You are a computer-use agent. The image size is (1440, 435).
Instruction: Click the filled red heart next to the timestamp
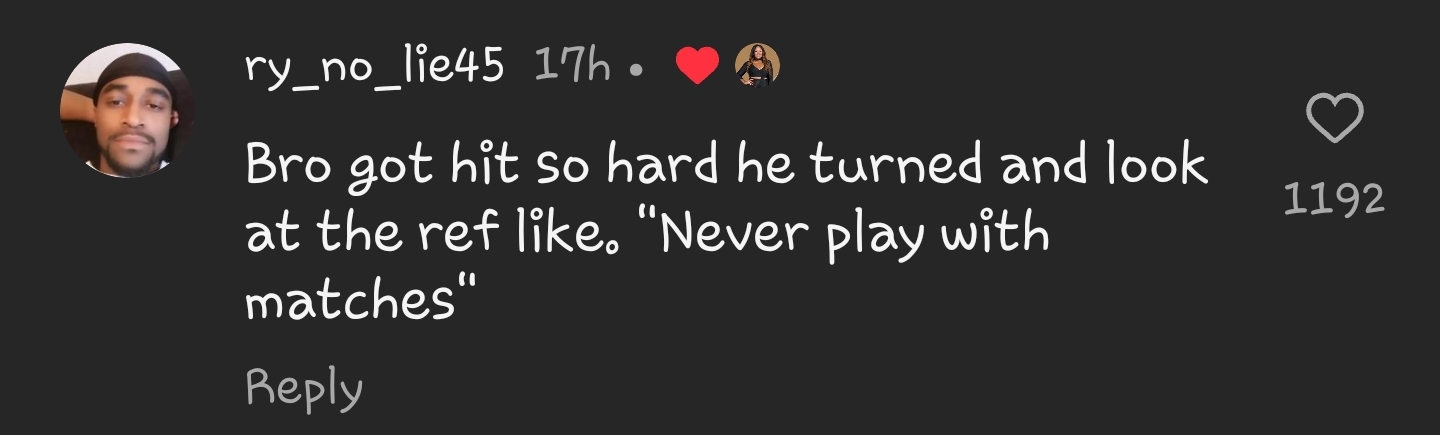697,67
